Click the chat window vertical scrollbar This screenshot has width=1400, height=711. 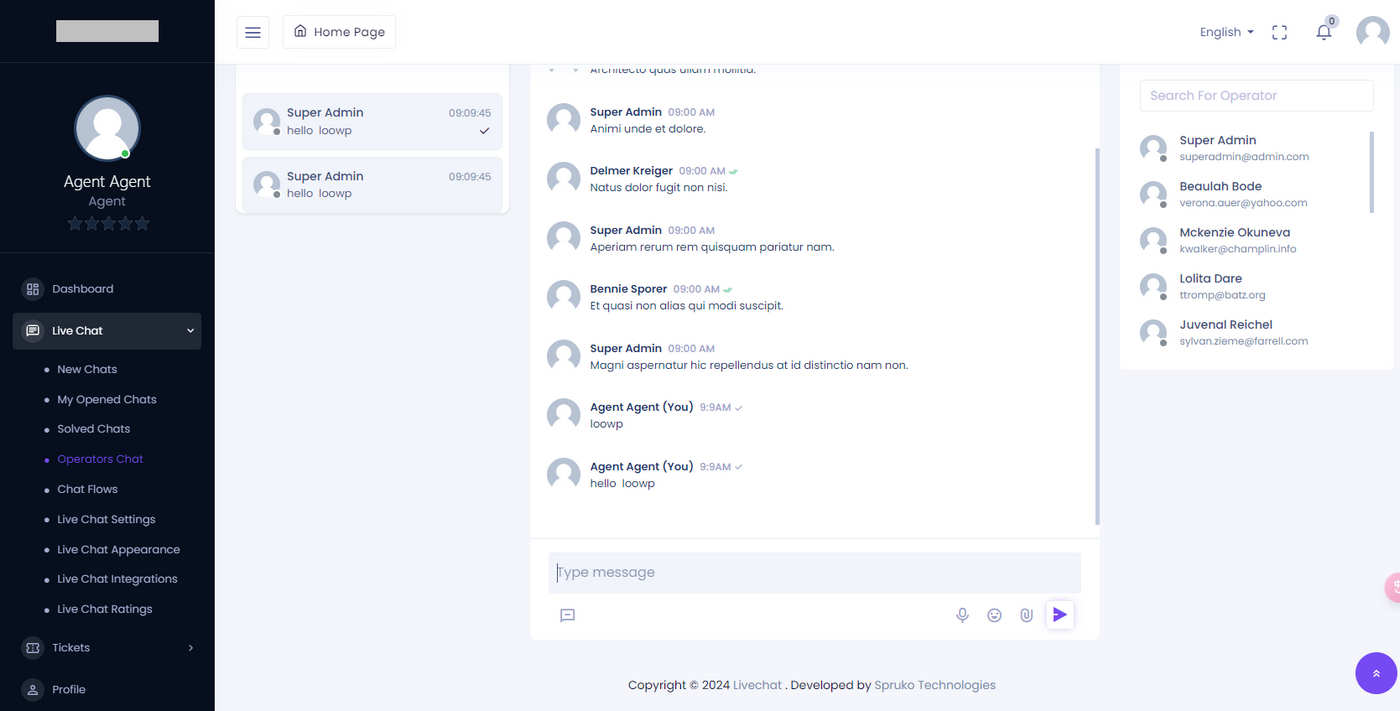1097,337
